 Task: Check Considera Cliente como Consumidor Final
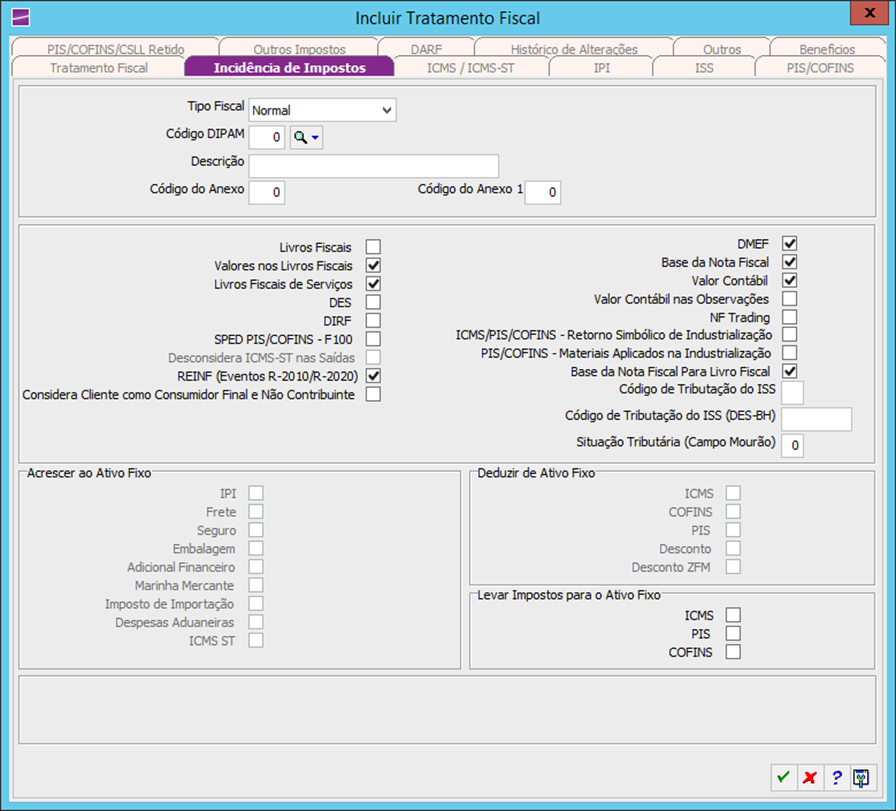tap(373, 394)
